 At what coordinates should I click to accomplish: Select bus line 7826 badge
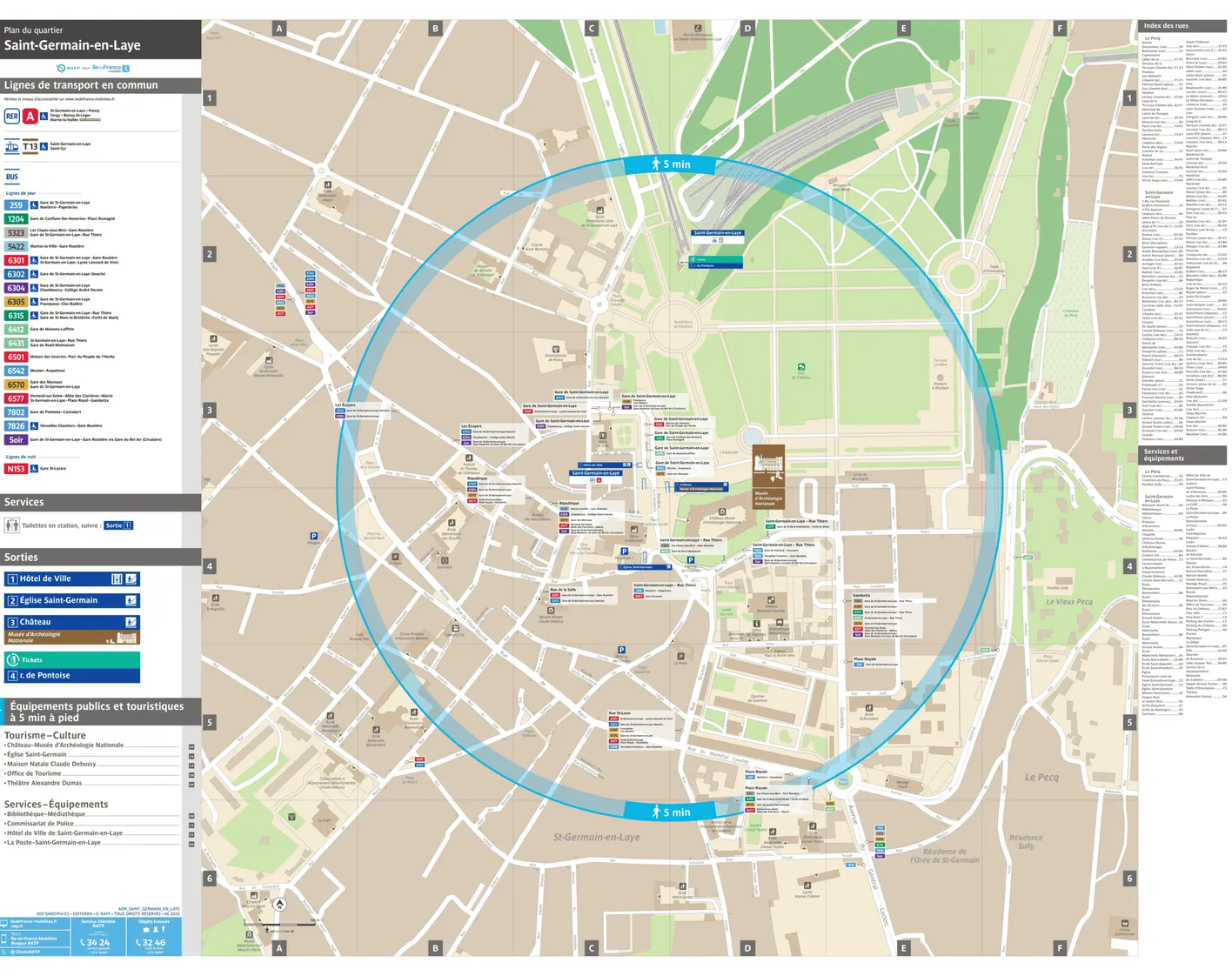point(17,426)
